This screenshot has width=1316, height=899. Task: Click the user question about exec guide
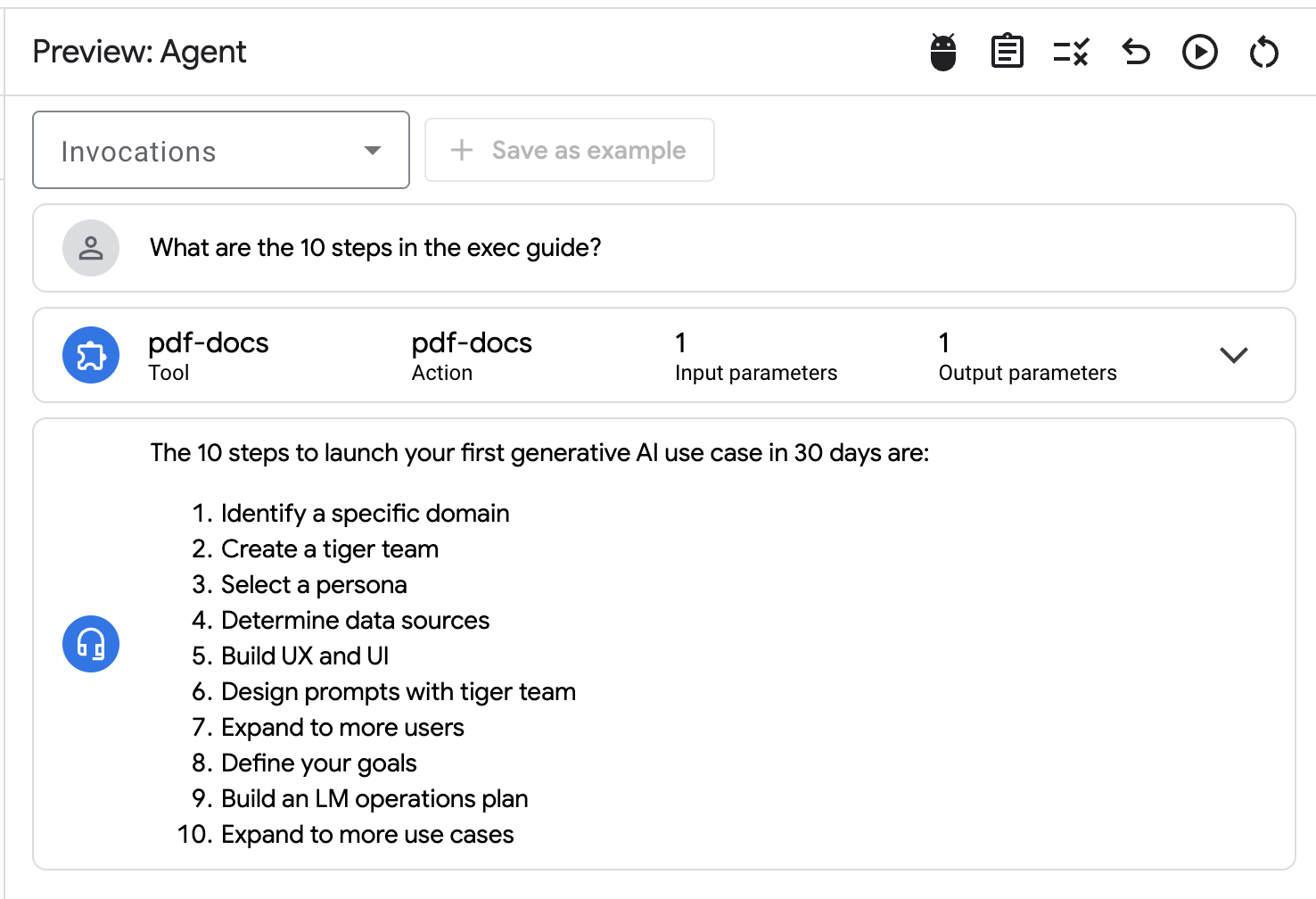(375, 248)
